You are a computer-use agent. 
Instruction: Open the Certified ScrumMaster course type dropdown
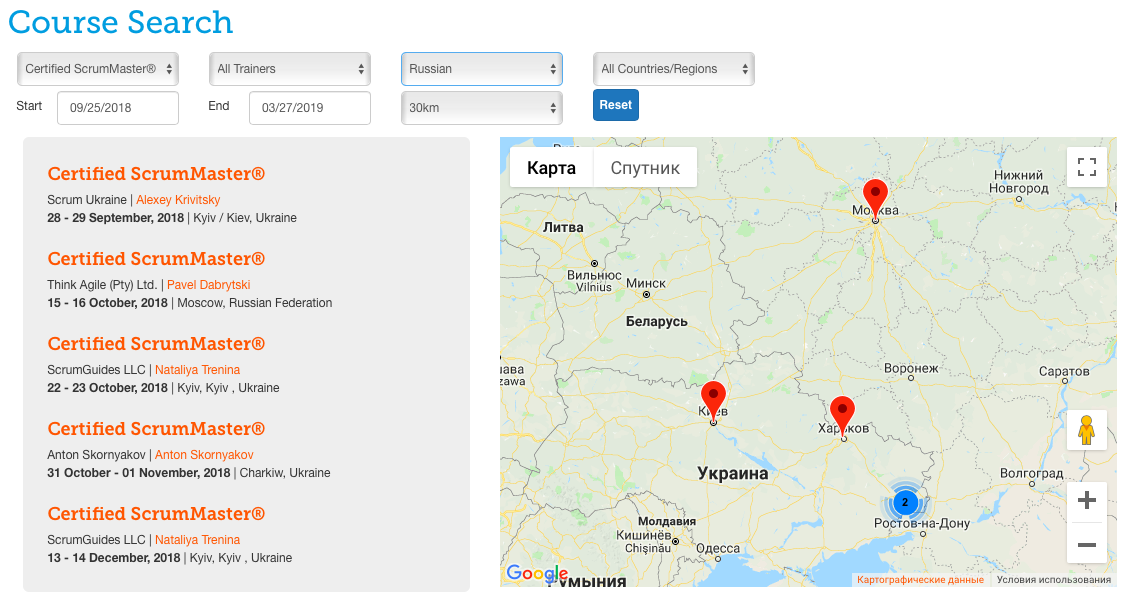point(97,69)
